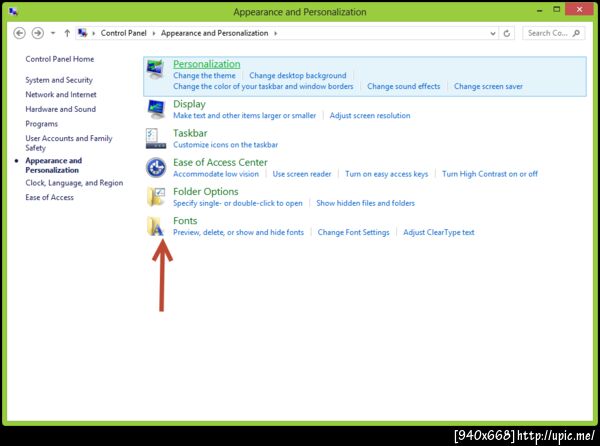The image size is (600, 446).
Task: Click Accommodate low vision
Action: (x=216, y=174)
